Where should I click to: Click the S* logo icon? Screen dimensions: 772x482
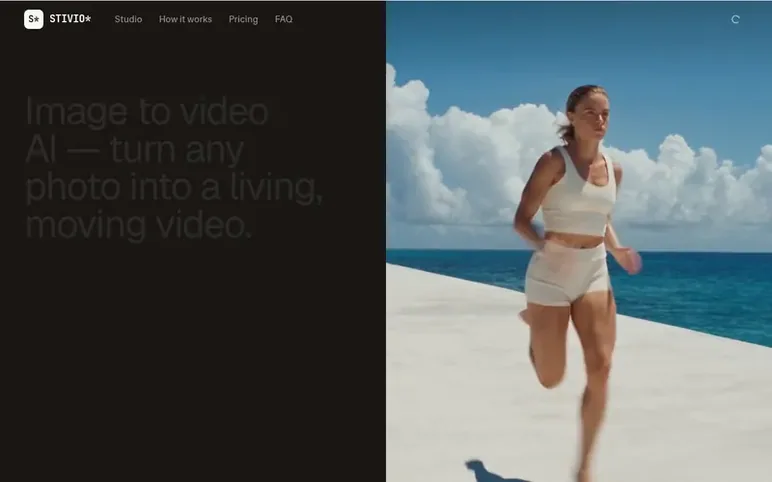click(33, 19)
